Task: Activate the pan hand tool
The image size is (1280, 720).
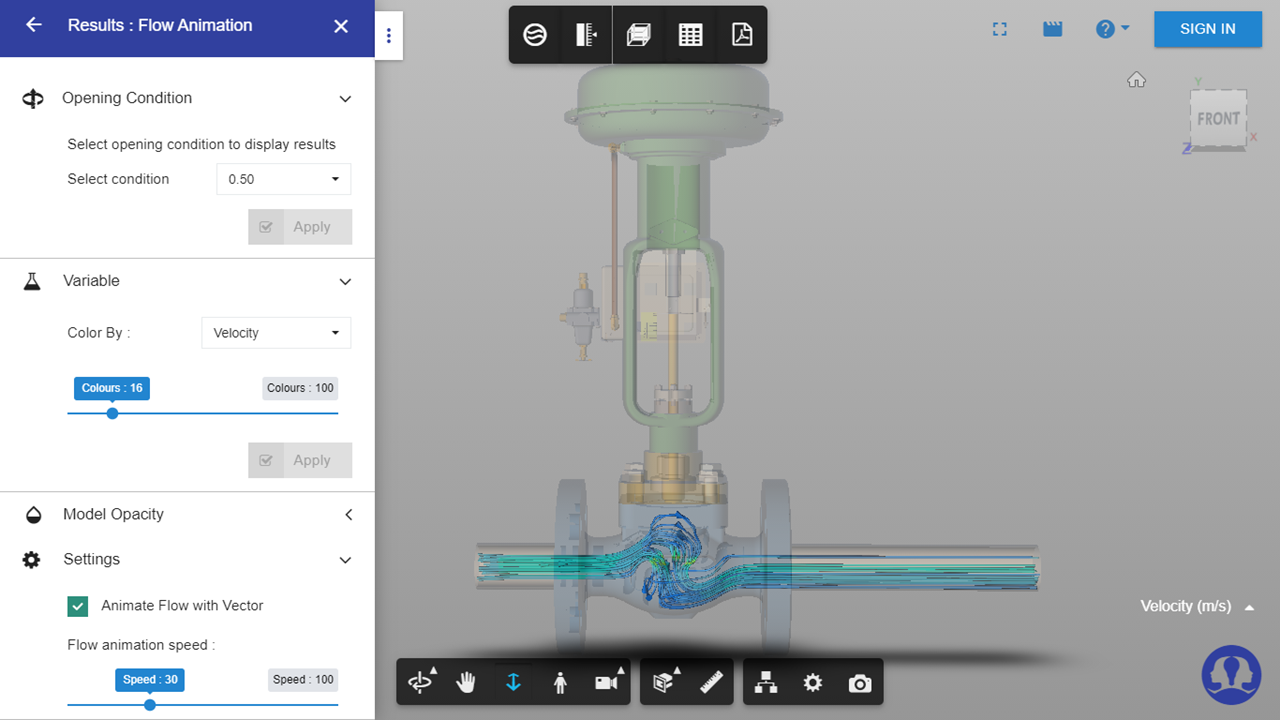Action: [x=466, y=682]
